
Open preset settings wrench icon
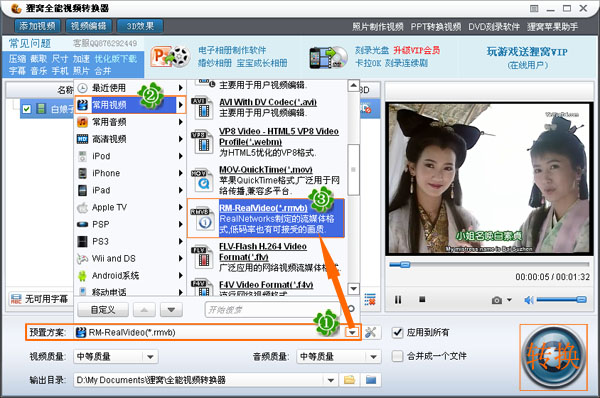pyautogui.click(x=370, y=332)
